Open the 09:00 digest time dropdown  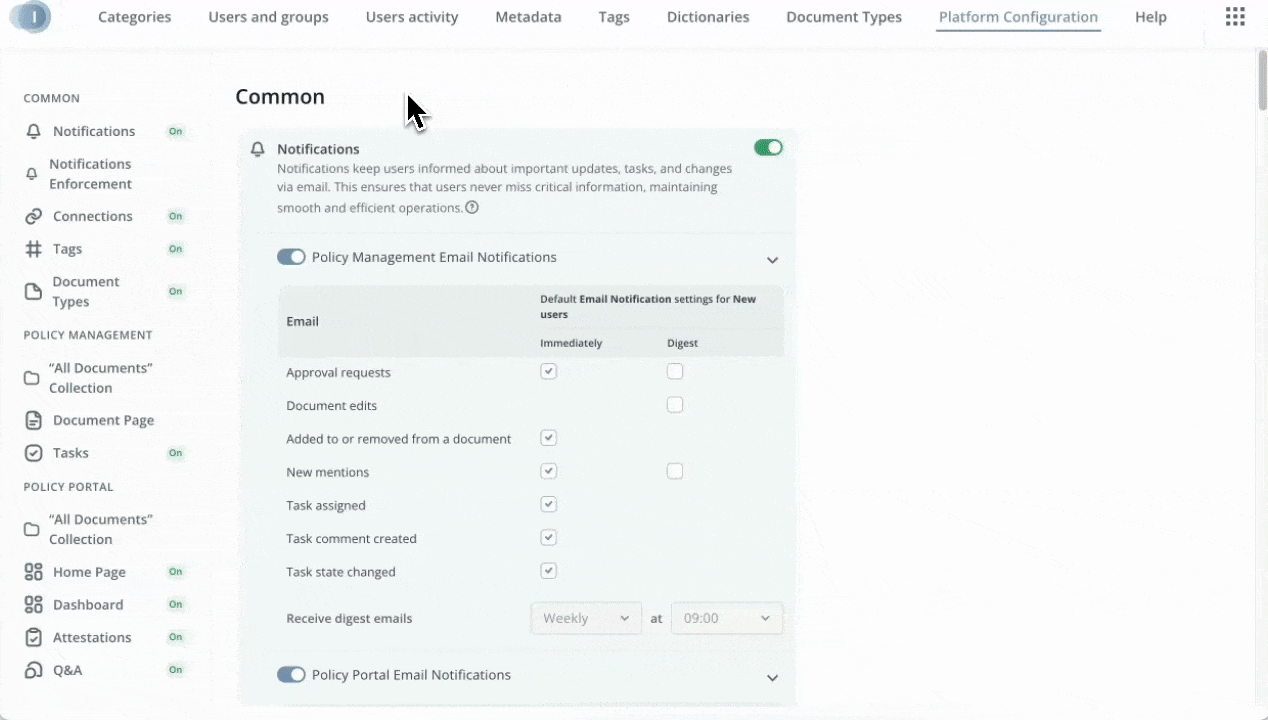727,619
